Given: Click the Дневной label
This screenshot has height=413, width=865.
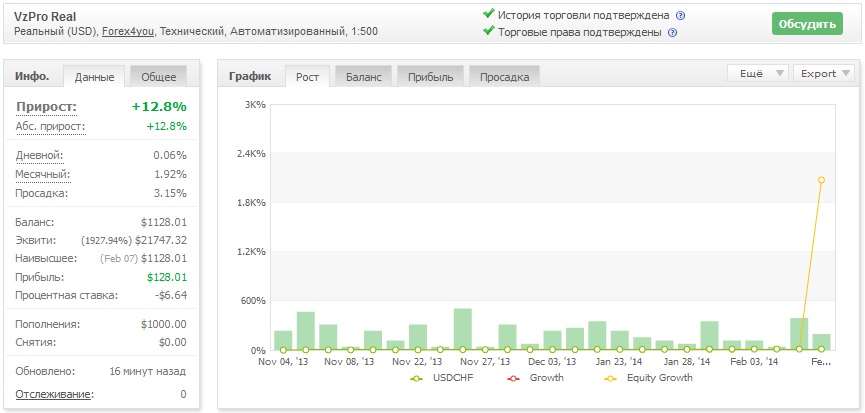Looking at the screenshot, I should click(40, 155).
